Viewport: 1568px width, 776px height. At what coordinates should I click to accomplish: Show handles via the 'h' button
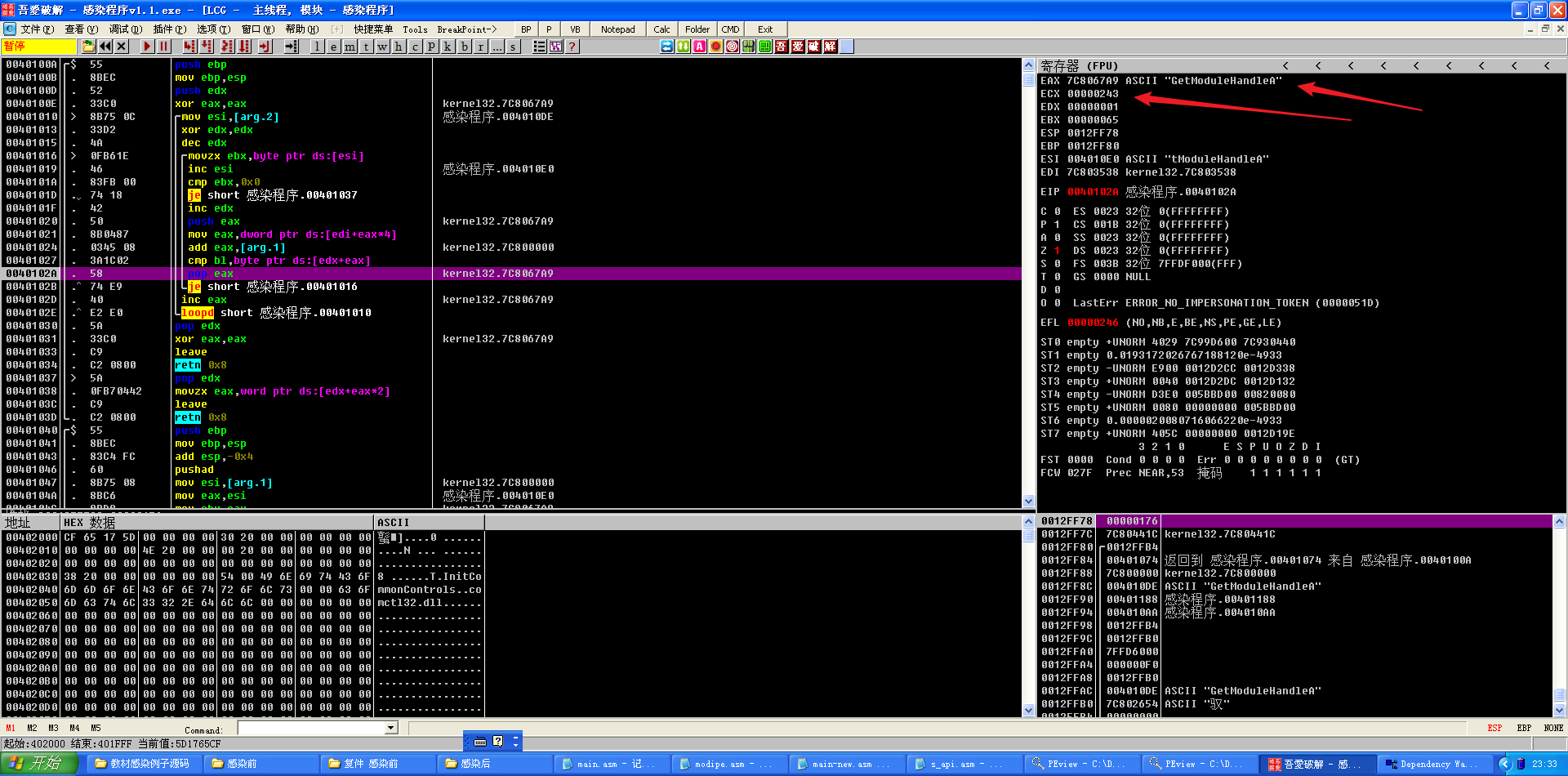(x=399, y=47)
